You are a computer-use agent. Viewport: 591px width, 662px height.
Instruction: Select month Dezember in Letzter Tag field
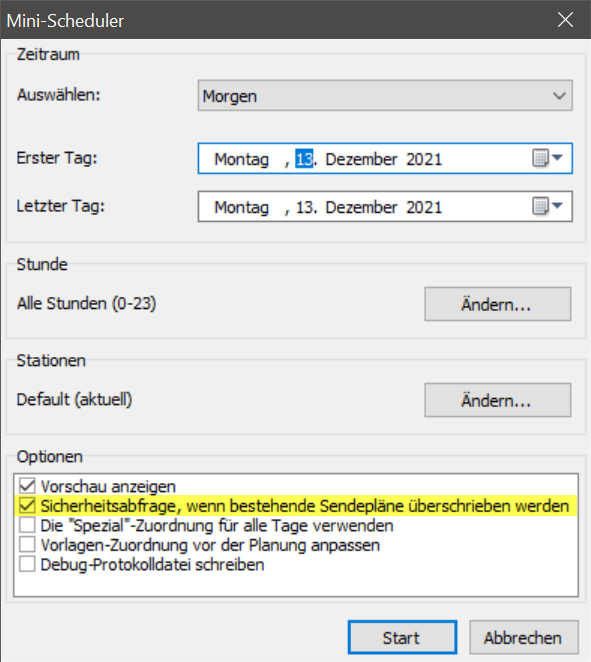pyautogui.click(x=361, y=207)
